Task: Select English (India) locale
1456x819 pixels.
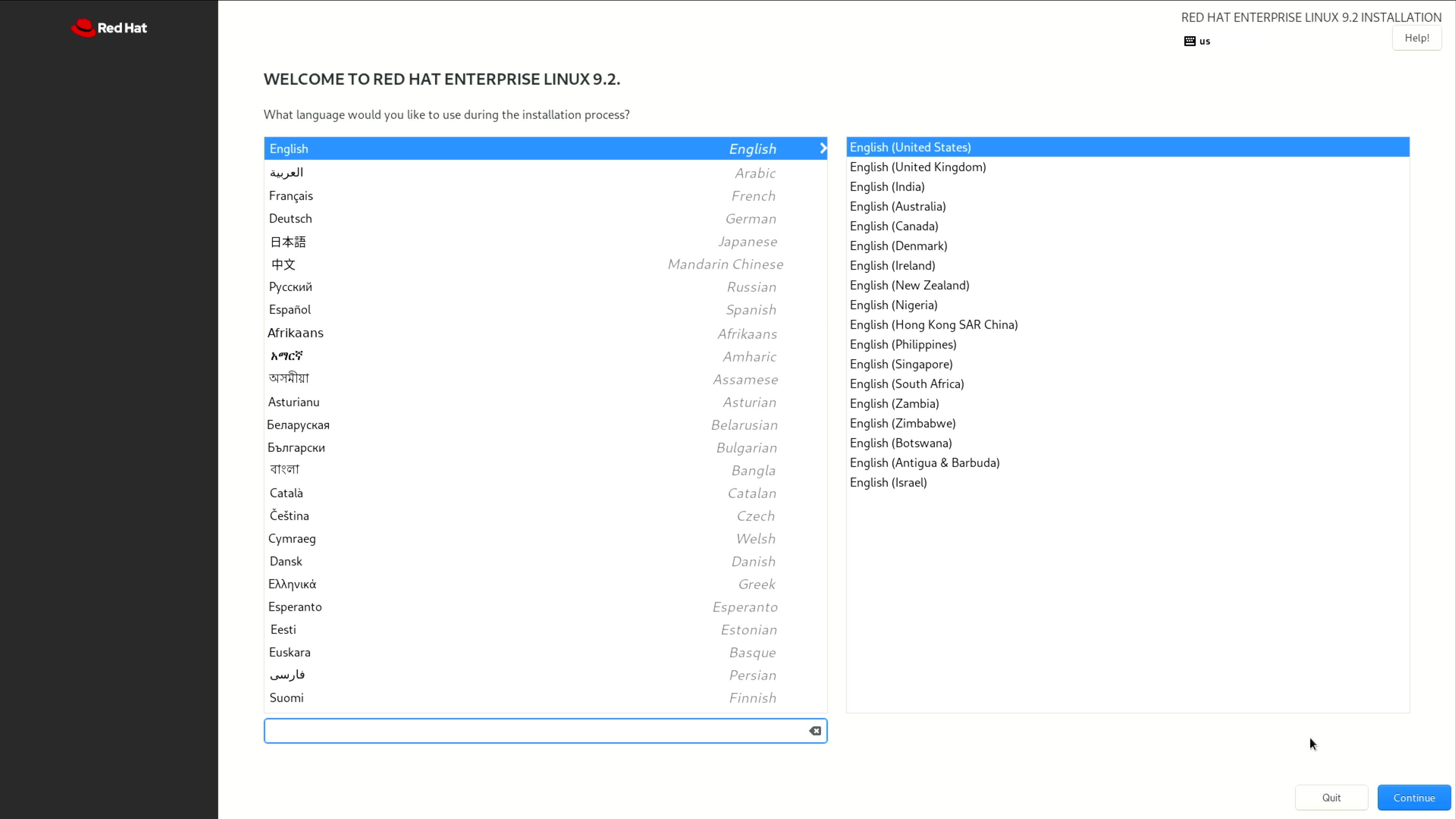Action: [x=1128, y=187]
